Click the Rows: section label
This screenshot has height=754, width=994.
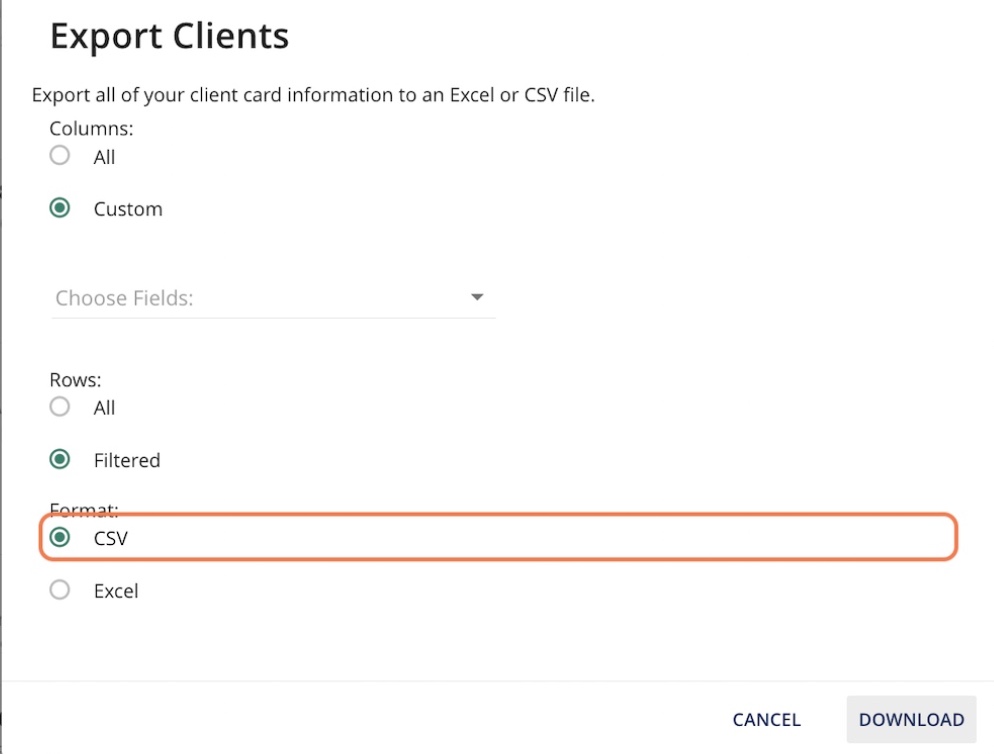tap(75, 380)
